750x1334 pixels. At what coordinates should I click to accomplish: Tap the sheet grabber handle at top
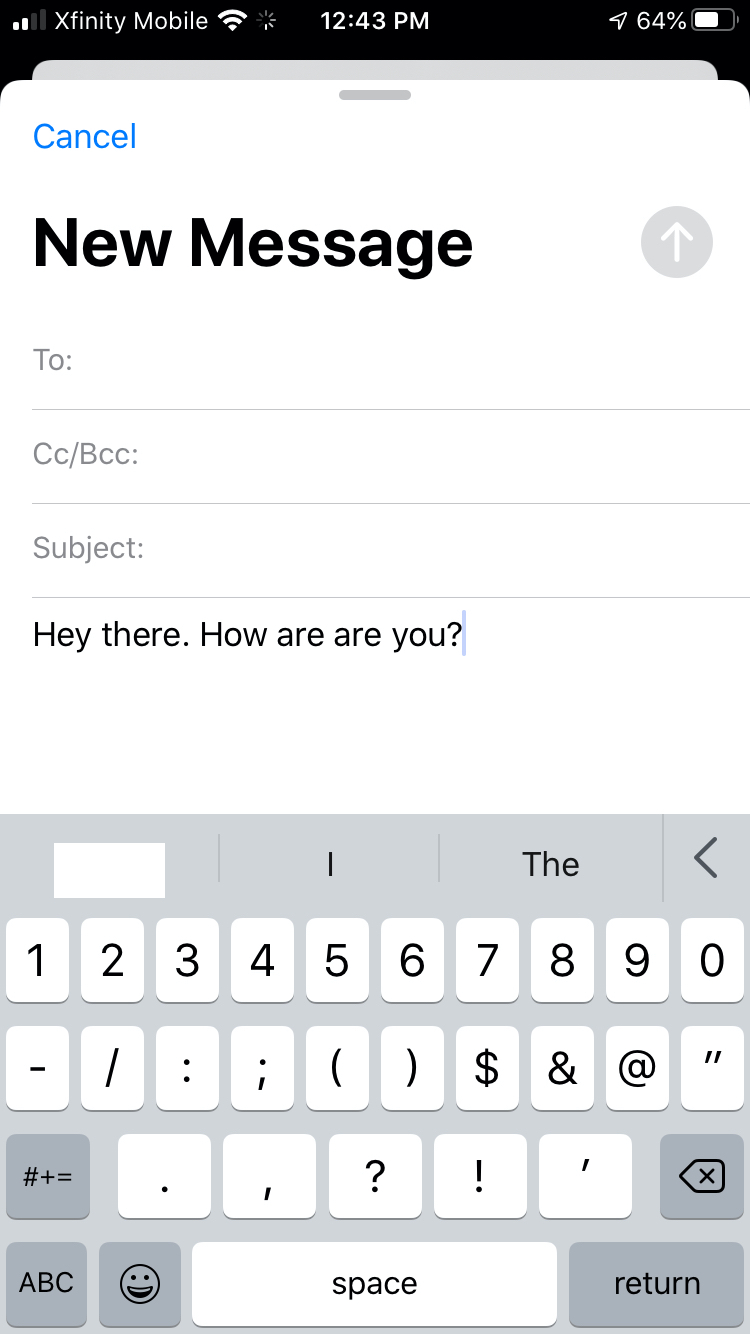pyautogui.click(x=375, y=95)
